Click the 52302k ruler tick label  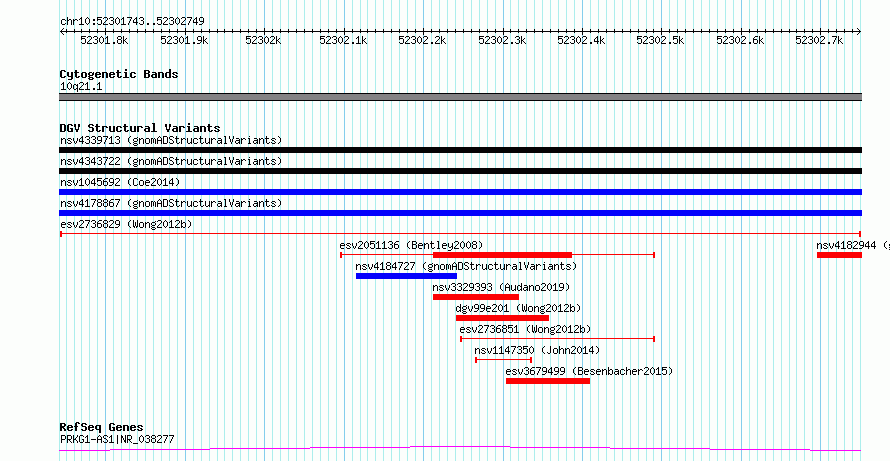(x=263, y=41)
